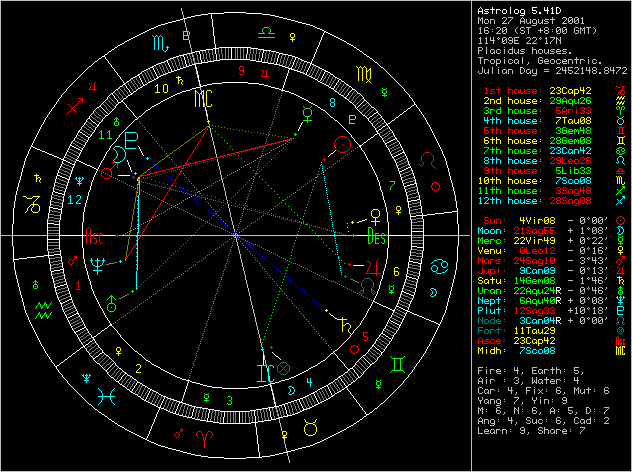Select the Libra glyph on the outer zodiac ring
Viewport: 632px width, 472px height.
[x=265, y=32]
